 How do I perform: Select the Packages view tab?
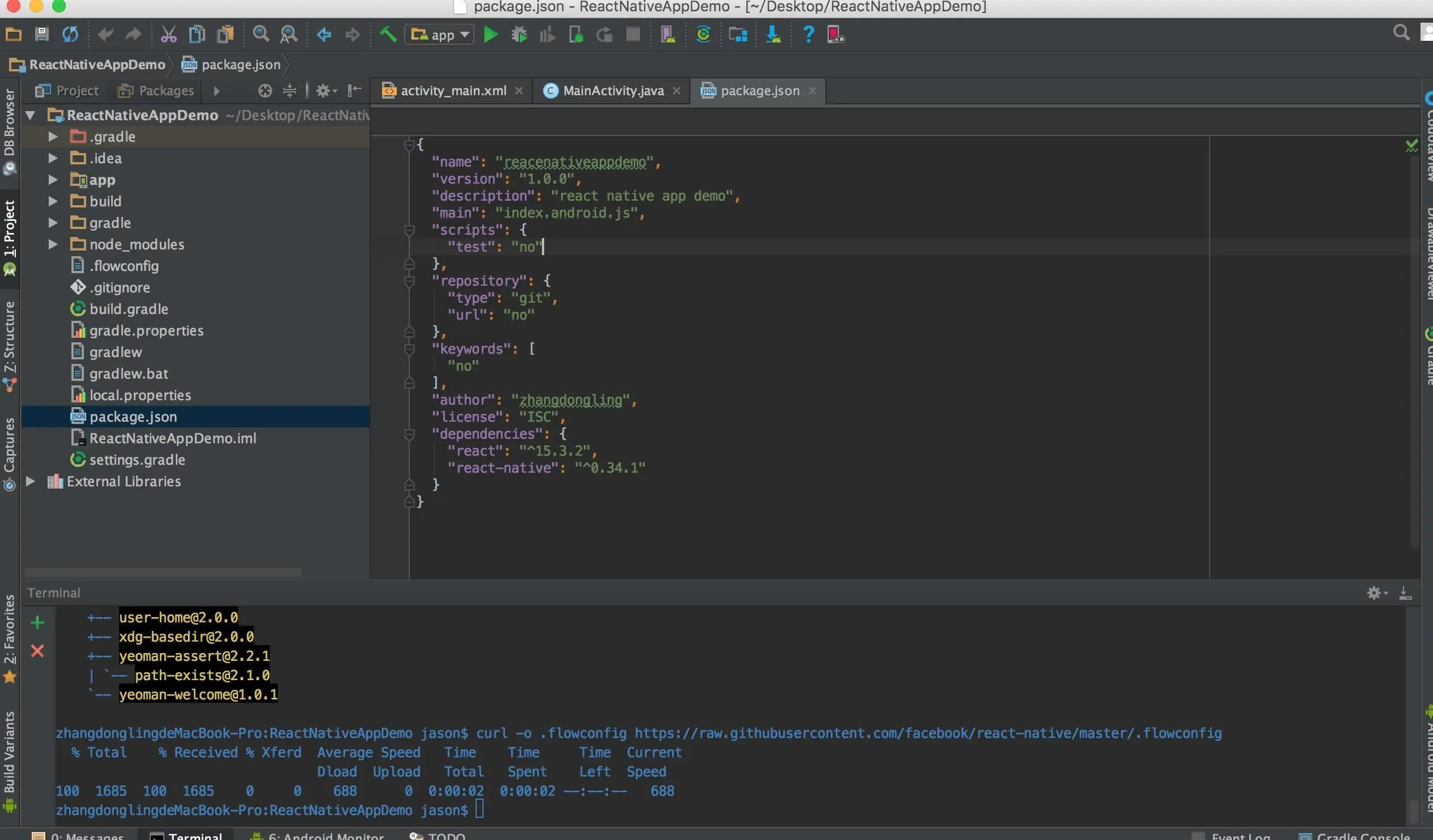click(155, 91)
